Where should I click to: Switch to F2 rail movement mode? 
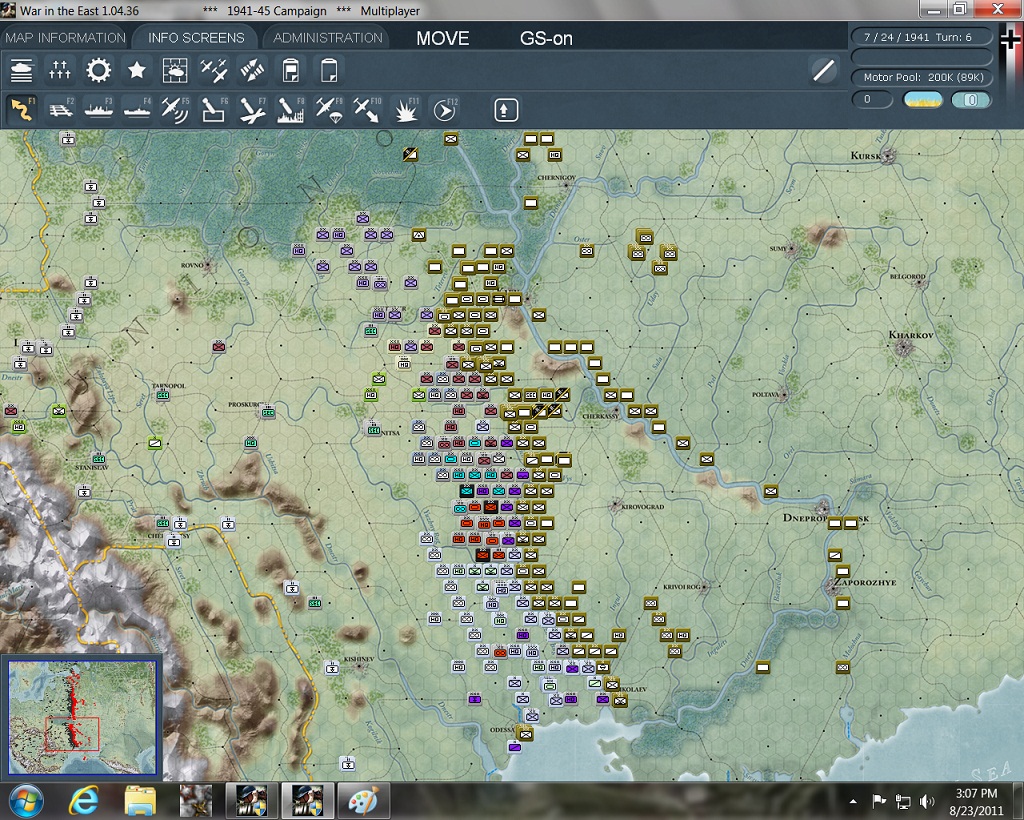point(61,109)
